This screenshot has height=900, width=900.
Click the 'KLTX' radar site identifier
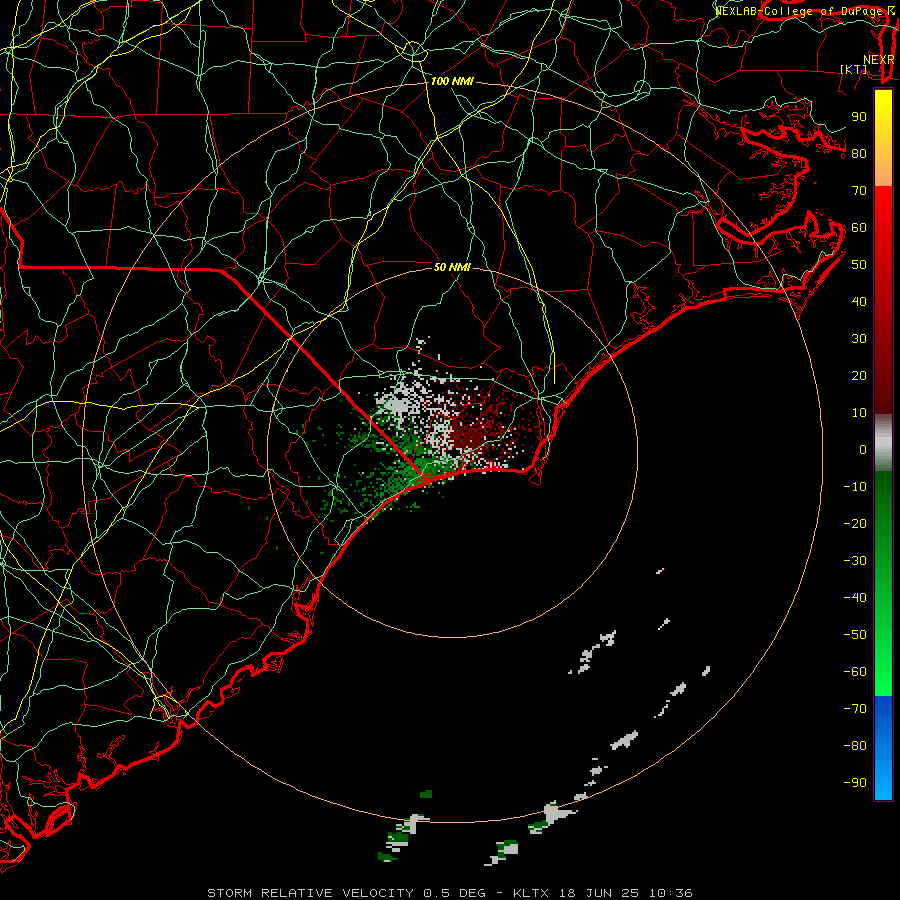(531, 893)
